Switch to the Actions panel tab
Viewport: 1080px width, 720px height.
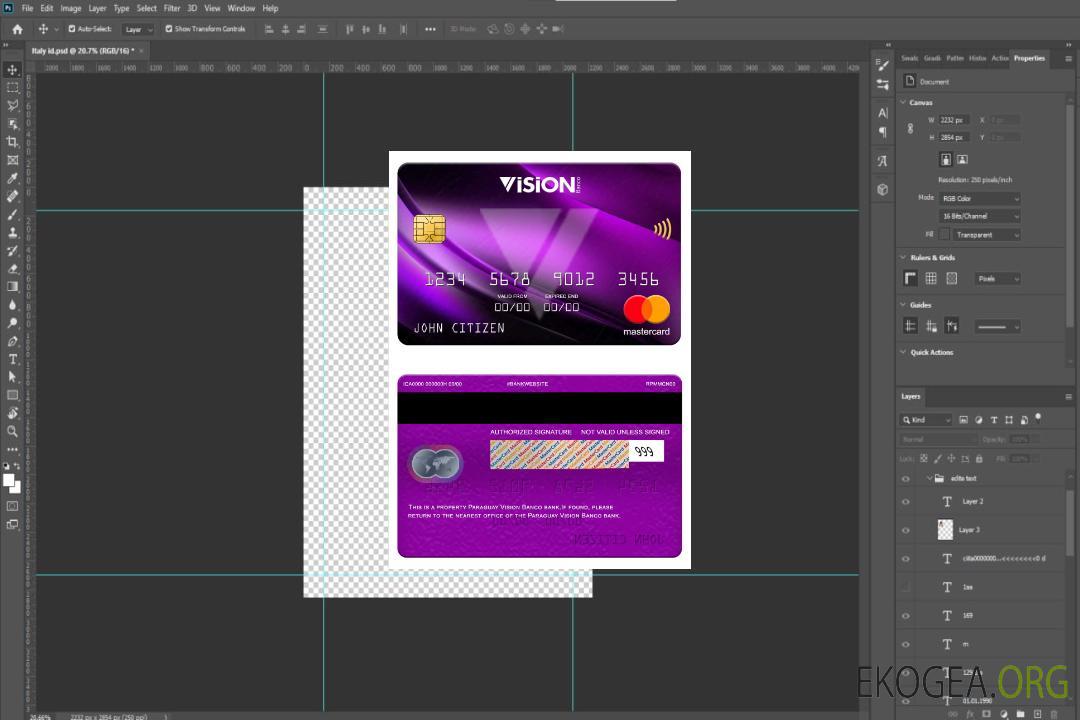pyautogui.click(x=999, y=58)
